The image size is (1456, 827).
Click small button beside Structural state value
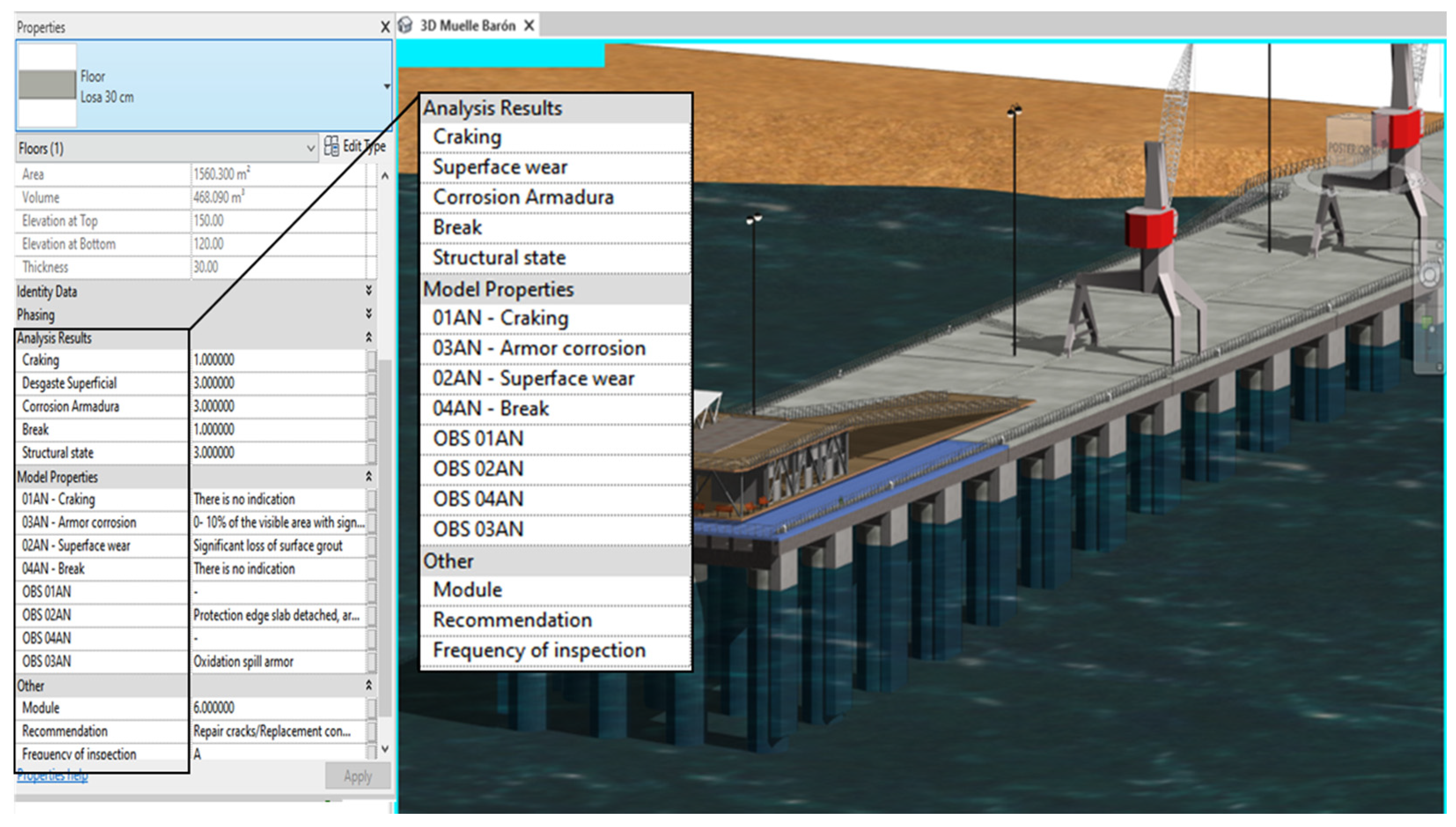click(x=371, y=453)
